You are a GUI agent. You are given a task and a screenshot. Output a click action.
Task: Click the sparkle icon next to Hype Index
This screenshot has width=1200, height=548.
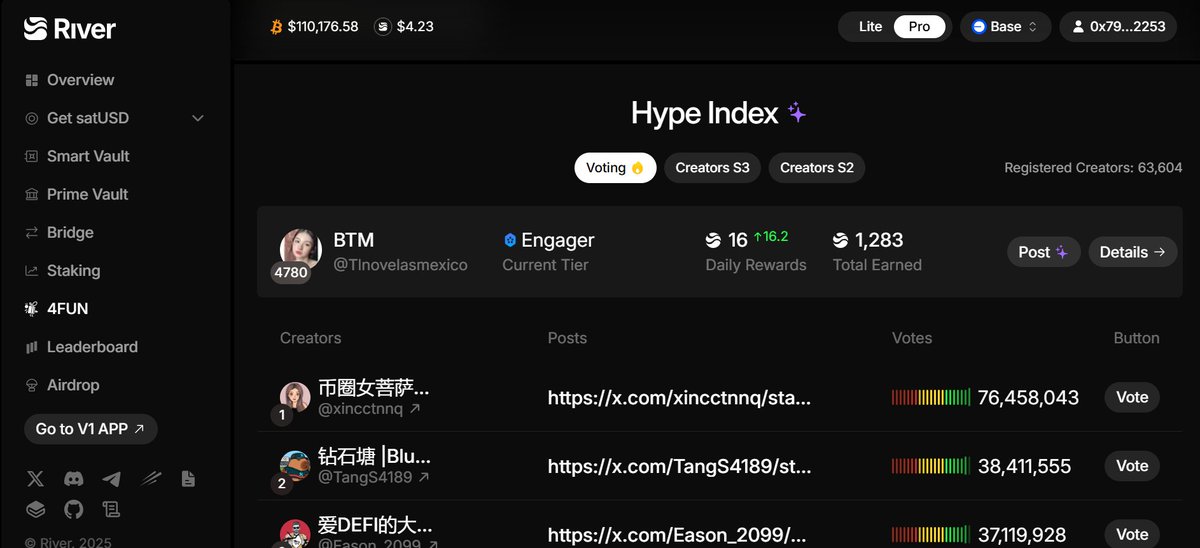click(797, 113)
